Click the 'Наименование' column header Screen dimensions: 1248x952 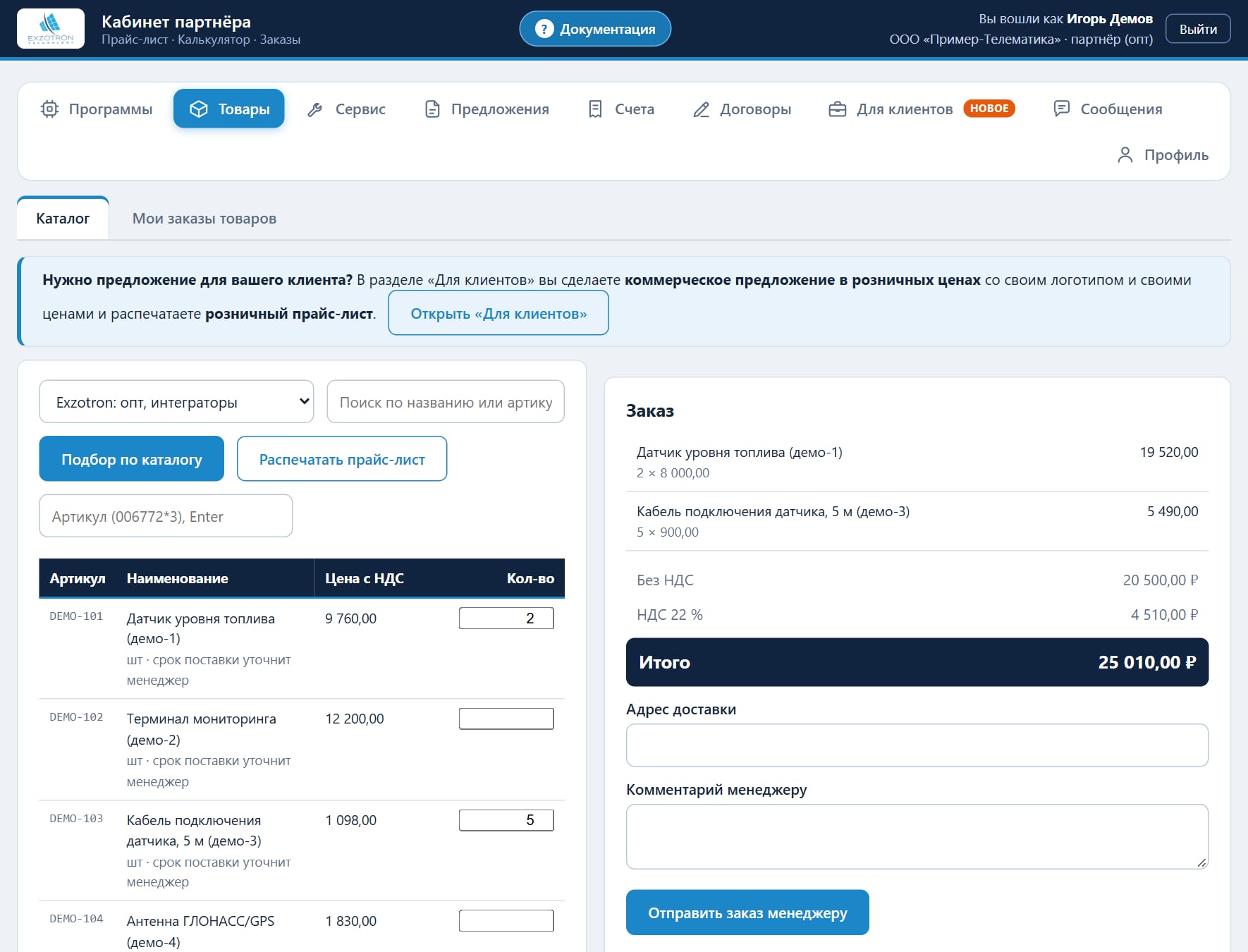[178, 578]
